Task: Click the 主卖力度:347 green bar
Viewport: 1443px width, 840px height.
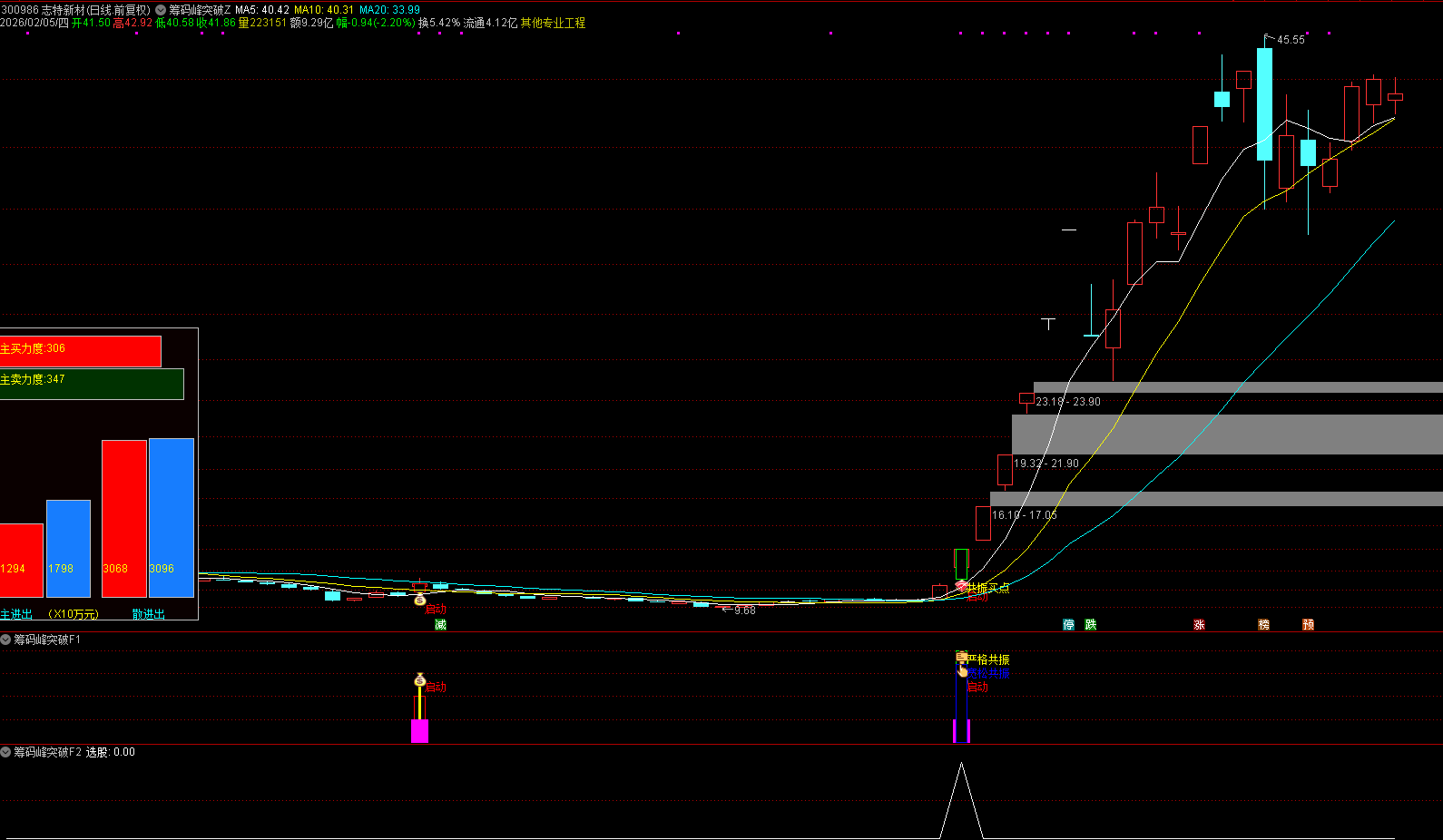Action: [x=92, y=384]
